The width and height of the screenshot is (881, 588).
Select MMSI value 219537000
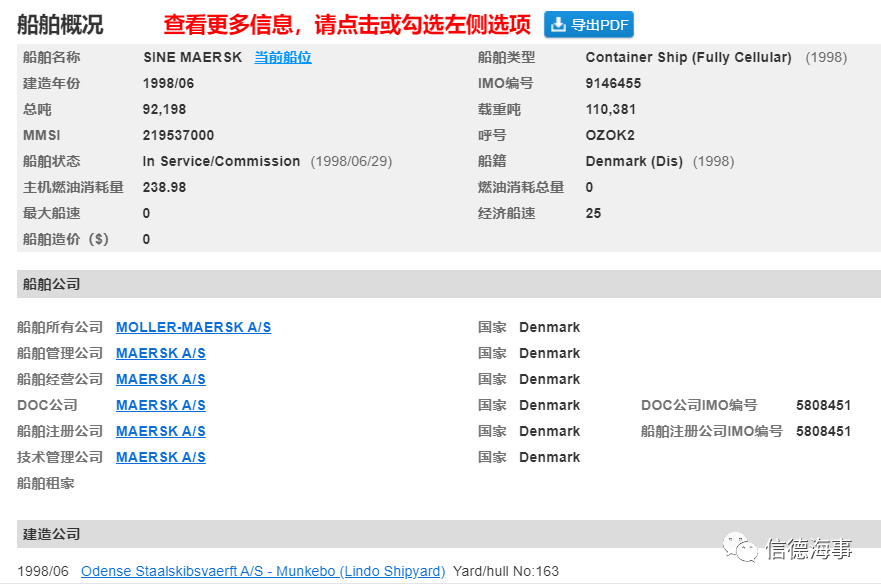pyautogui.click(x=178, y=135)
